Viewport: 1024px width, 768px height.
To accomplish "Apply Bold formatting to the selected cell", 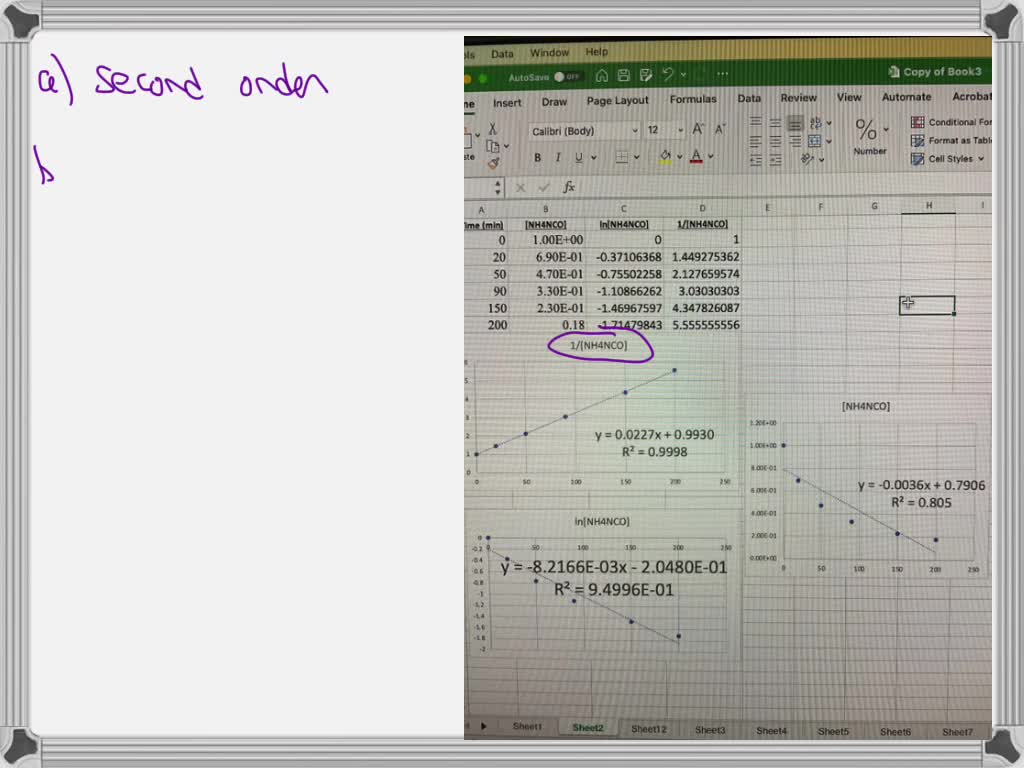I will click(x=537, y=157).
